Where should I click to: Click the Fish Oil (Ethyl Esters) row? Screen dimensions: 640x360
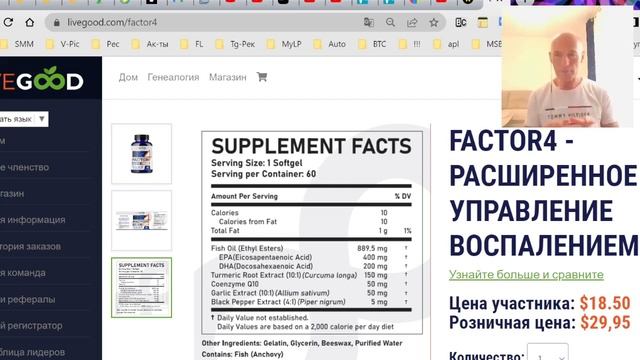coord(311,248)
